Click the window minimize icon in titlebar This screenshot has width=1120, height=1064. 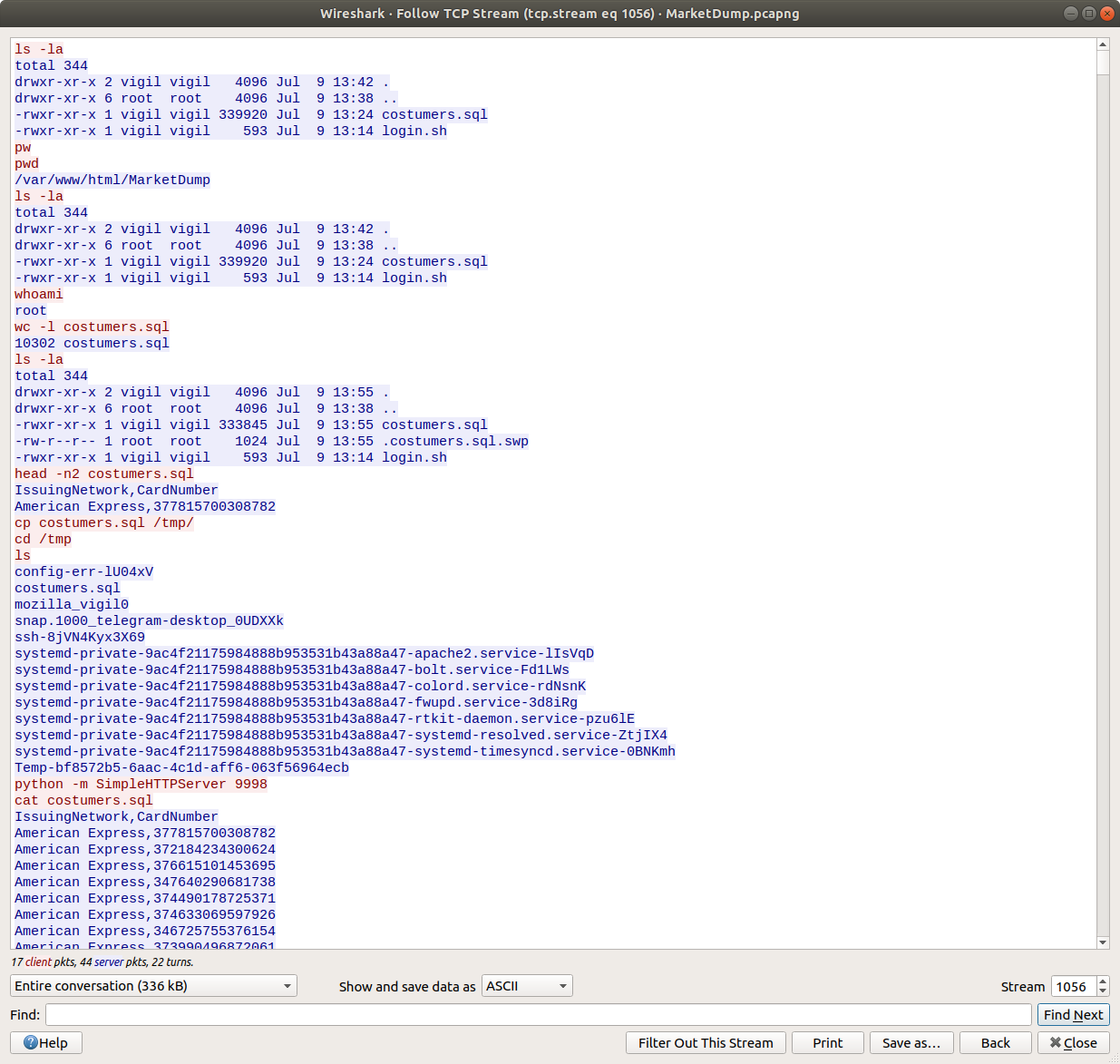tap(1071, 14)
